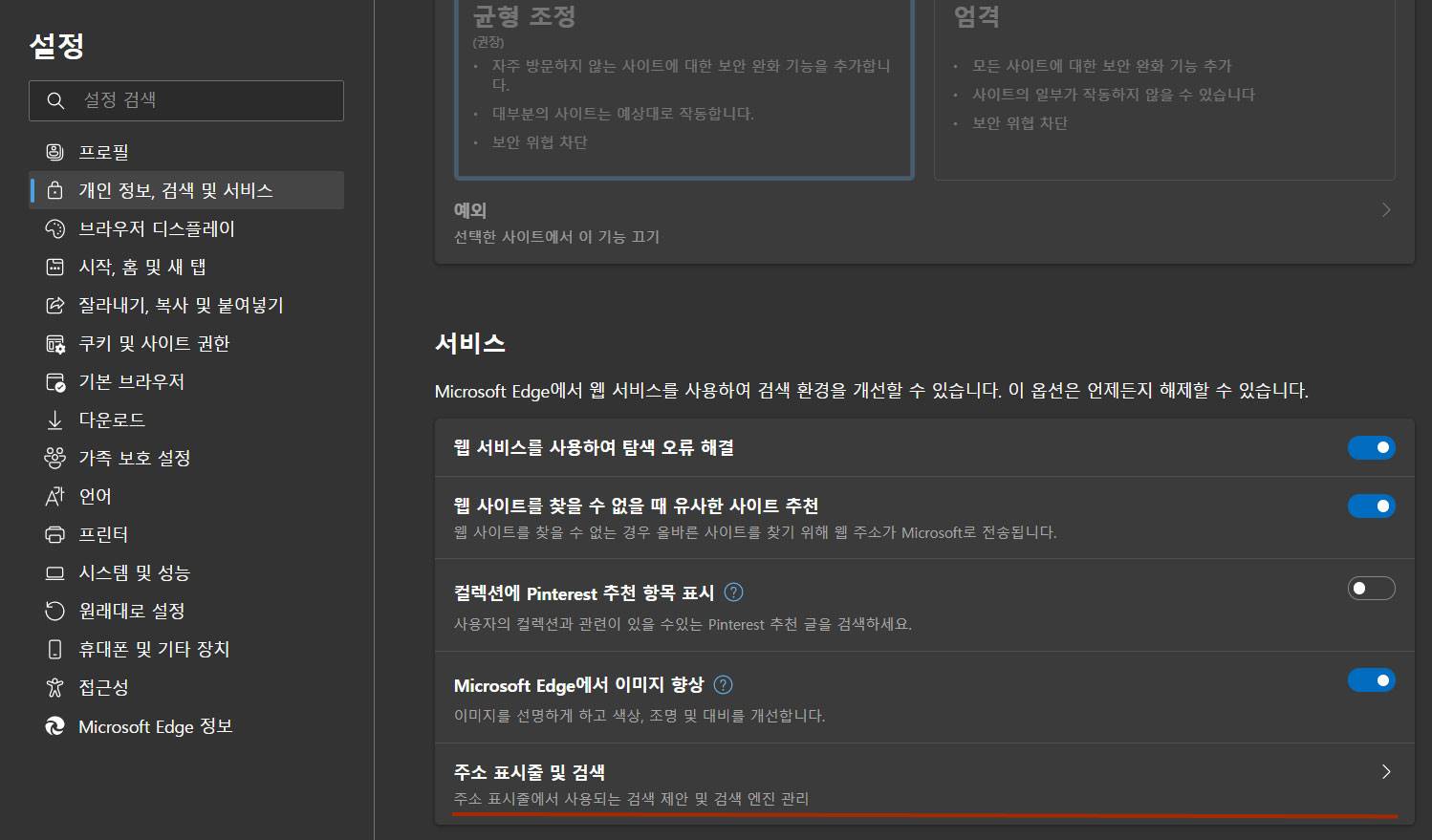Screen dimensions: 1432x840
Task: Click the Microsoft Edge 정보 logo icon
Action: pos(55,726)
